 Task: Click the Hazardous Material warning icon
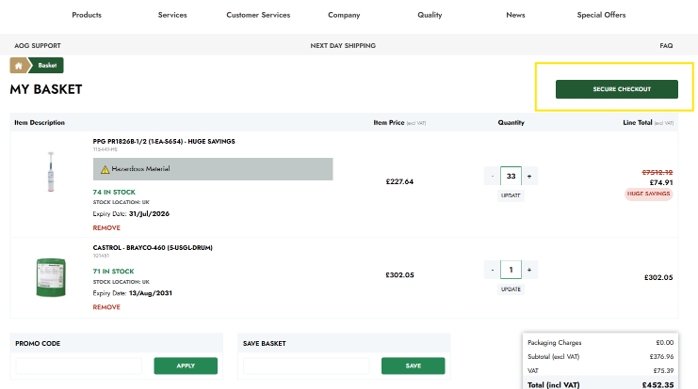pos(105,169)
